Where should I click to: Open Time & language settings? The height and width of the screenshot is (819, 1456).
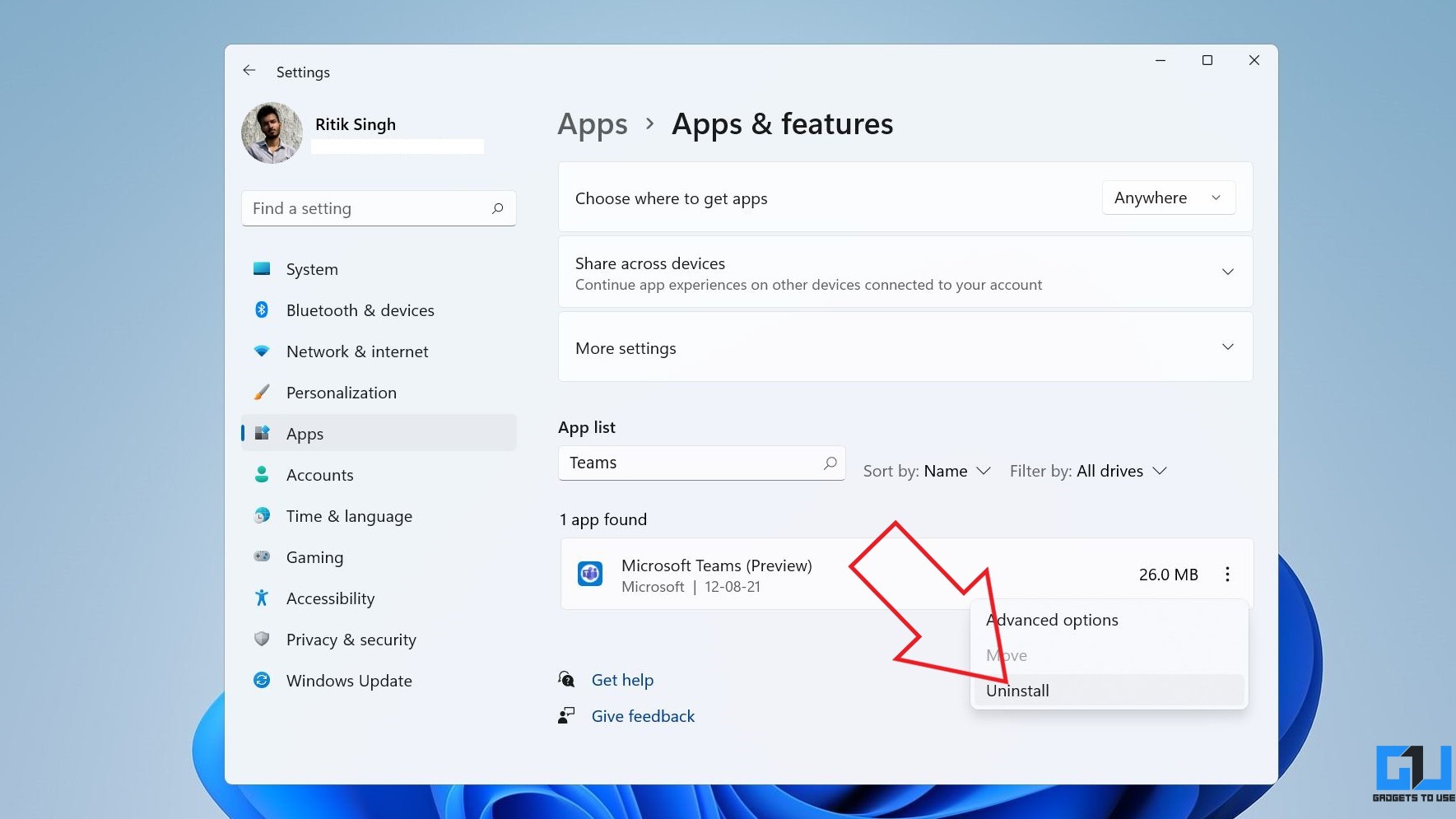[x=379, y=516]
